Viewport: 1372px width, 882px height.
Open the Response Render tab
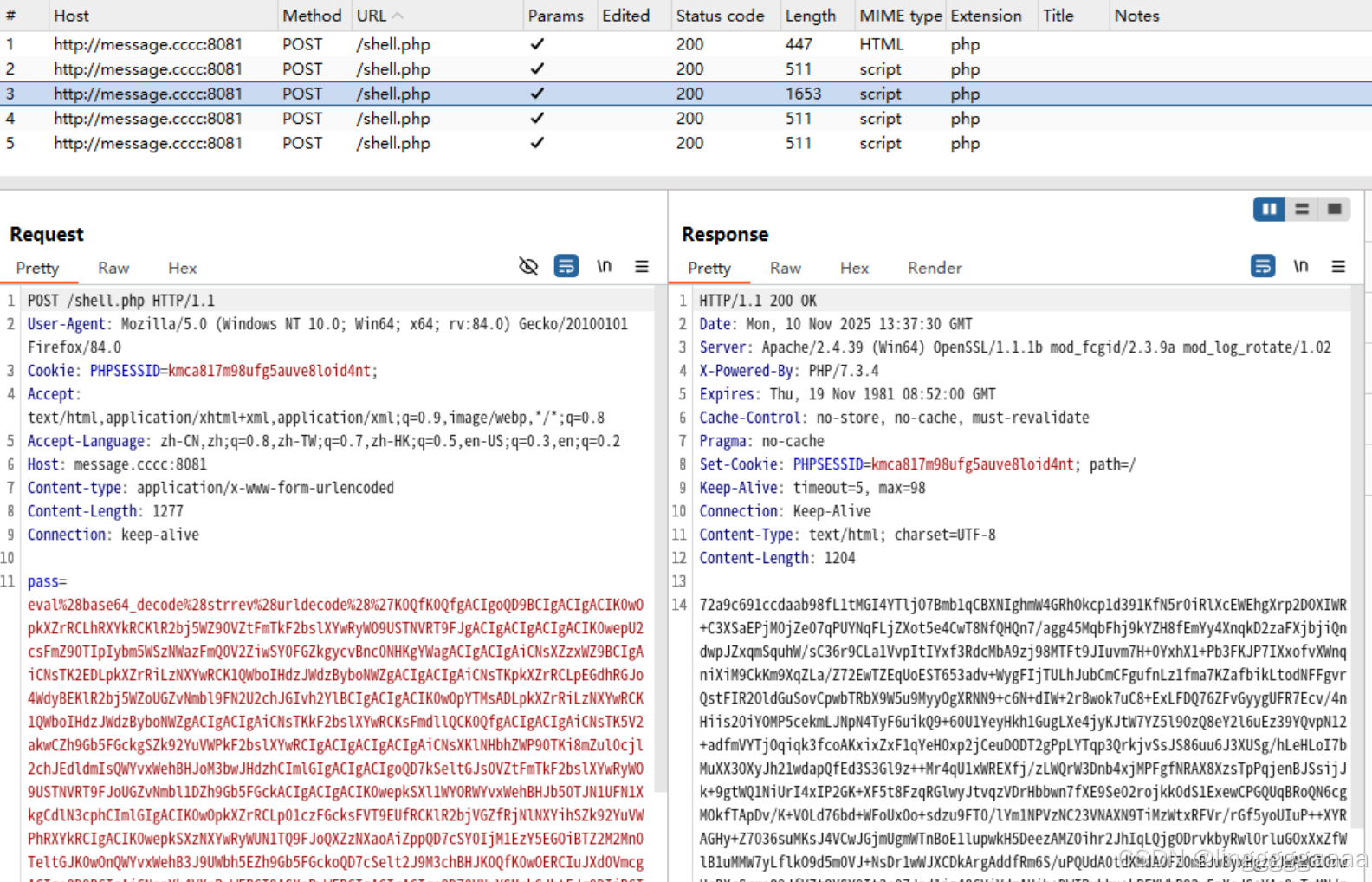point(935,268)
